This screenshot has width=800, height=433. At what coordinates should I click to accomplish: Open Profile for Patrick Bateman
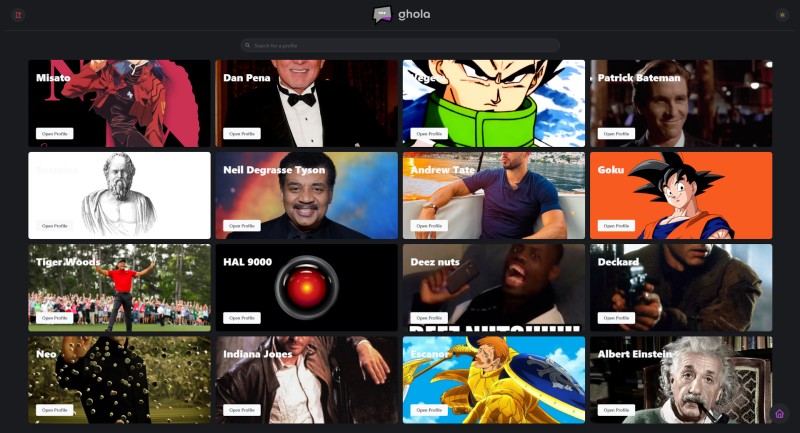coord(616,134)
